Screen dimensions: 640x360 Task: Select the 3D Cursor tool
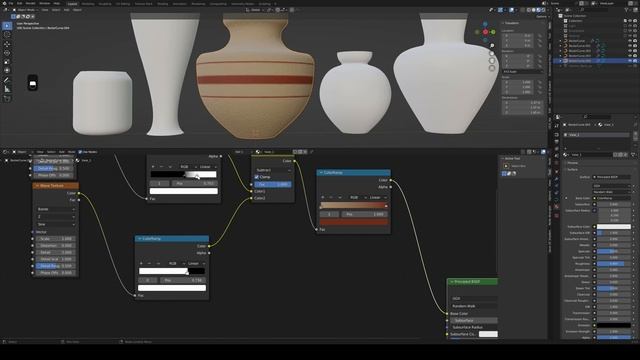[7, 35]
